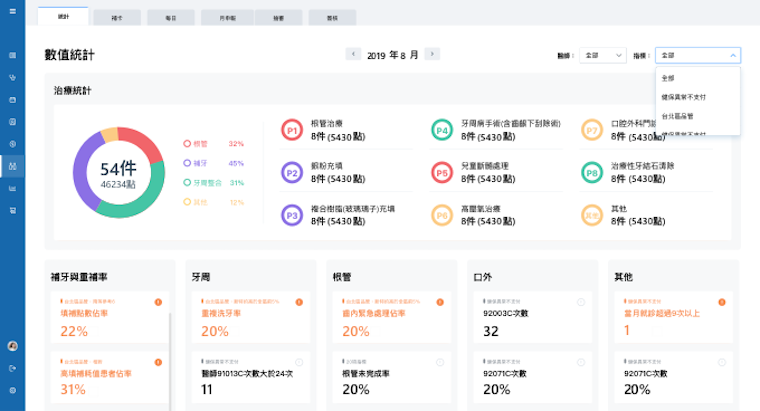
Task: Open the 醫師 dropdown
Action: (x=603, y=56)
